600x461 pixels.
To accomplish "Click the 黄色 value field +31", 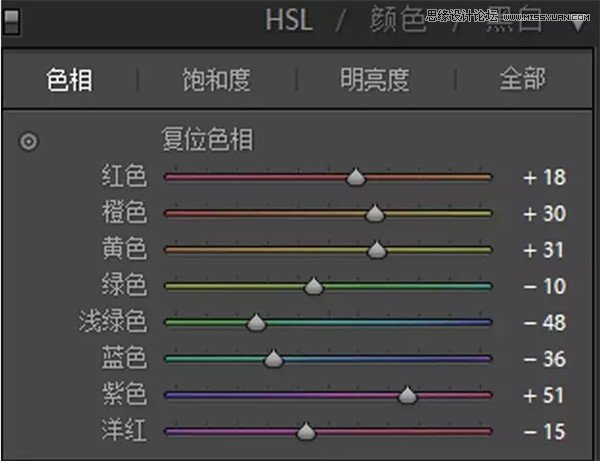I will point(544,250).
